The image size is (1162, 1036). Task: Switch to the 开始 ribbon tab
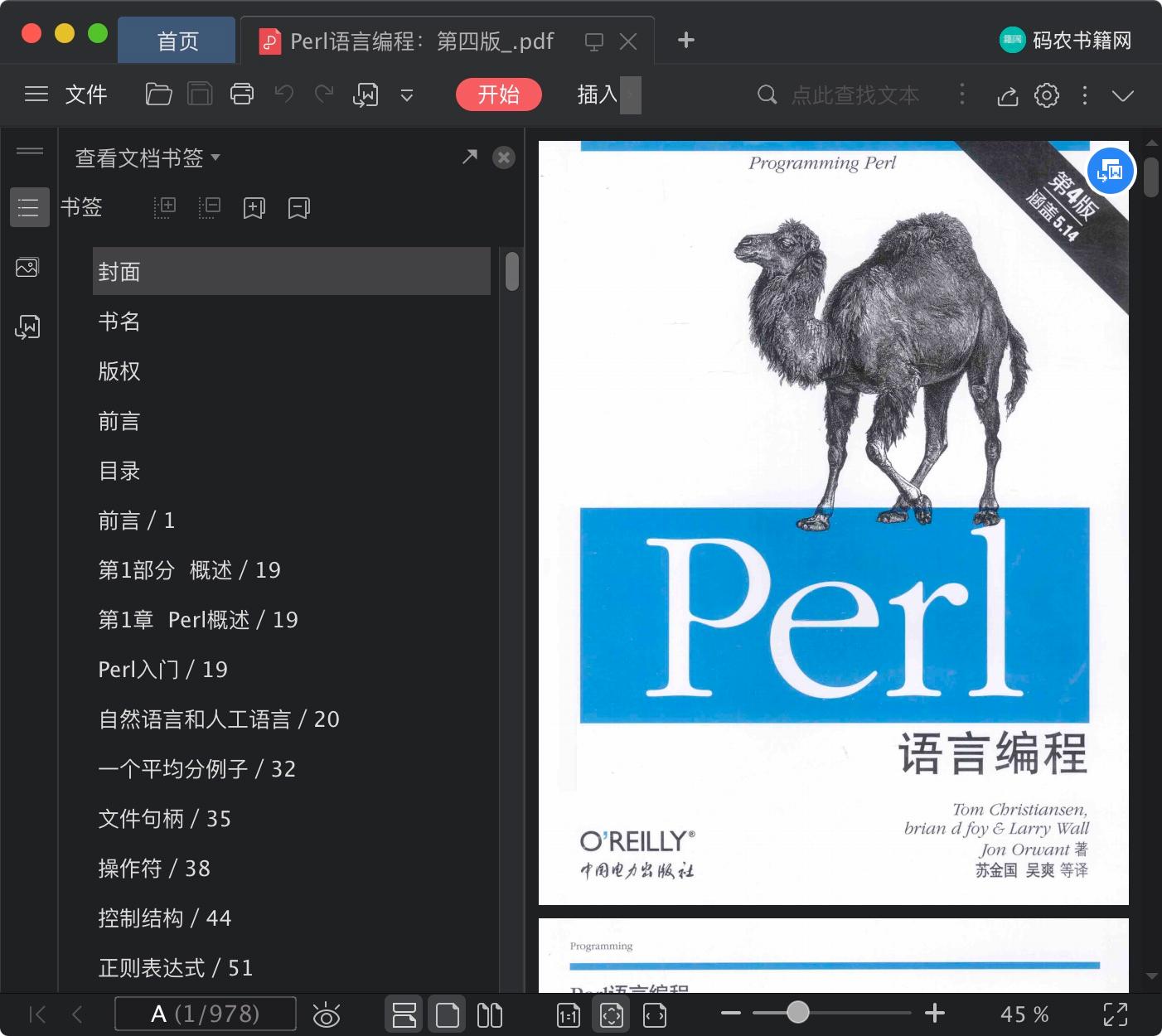click(499, 94)
